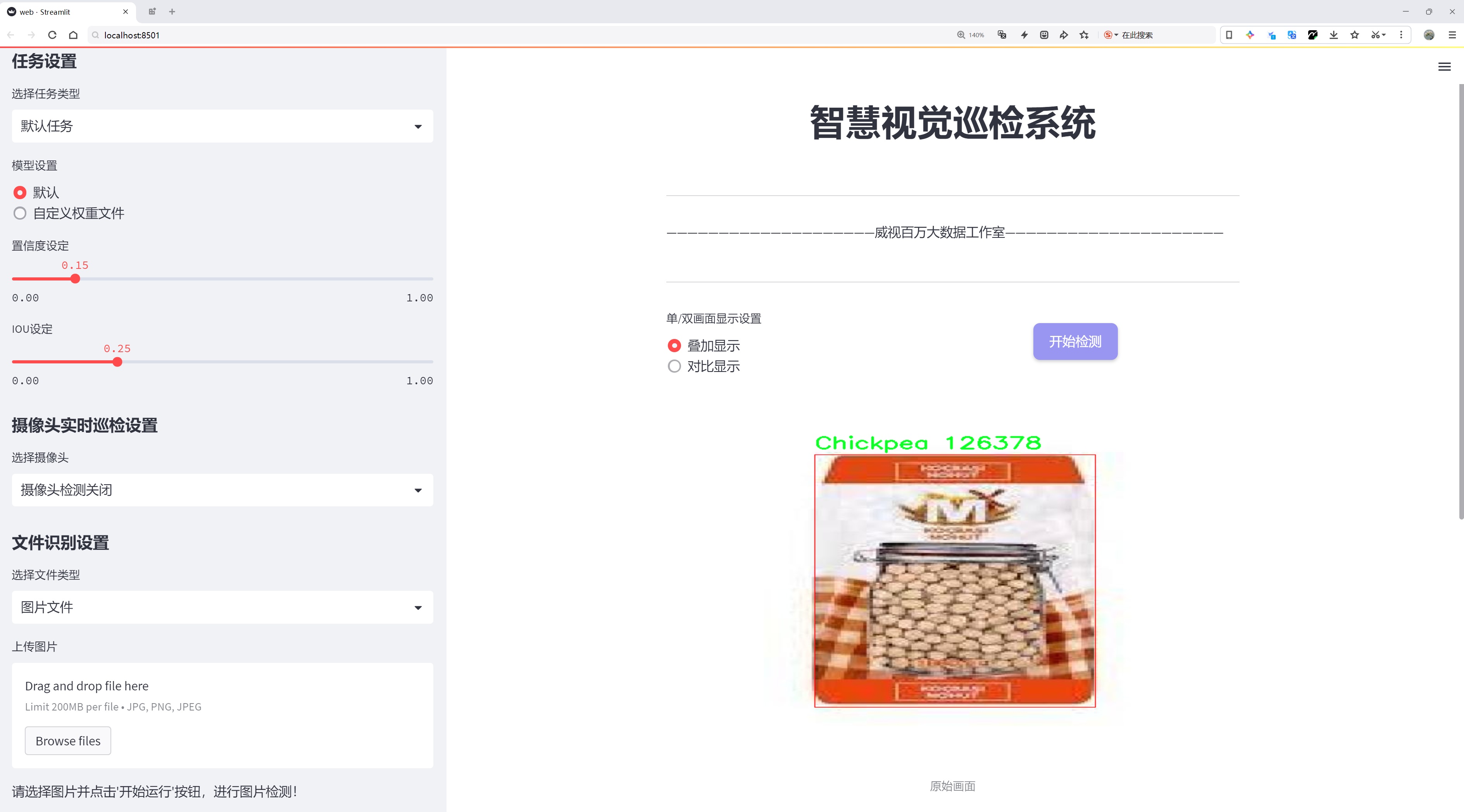
Task: Click the Browse files button
Action: coord(67,741)
